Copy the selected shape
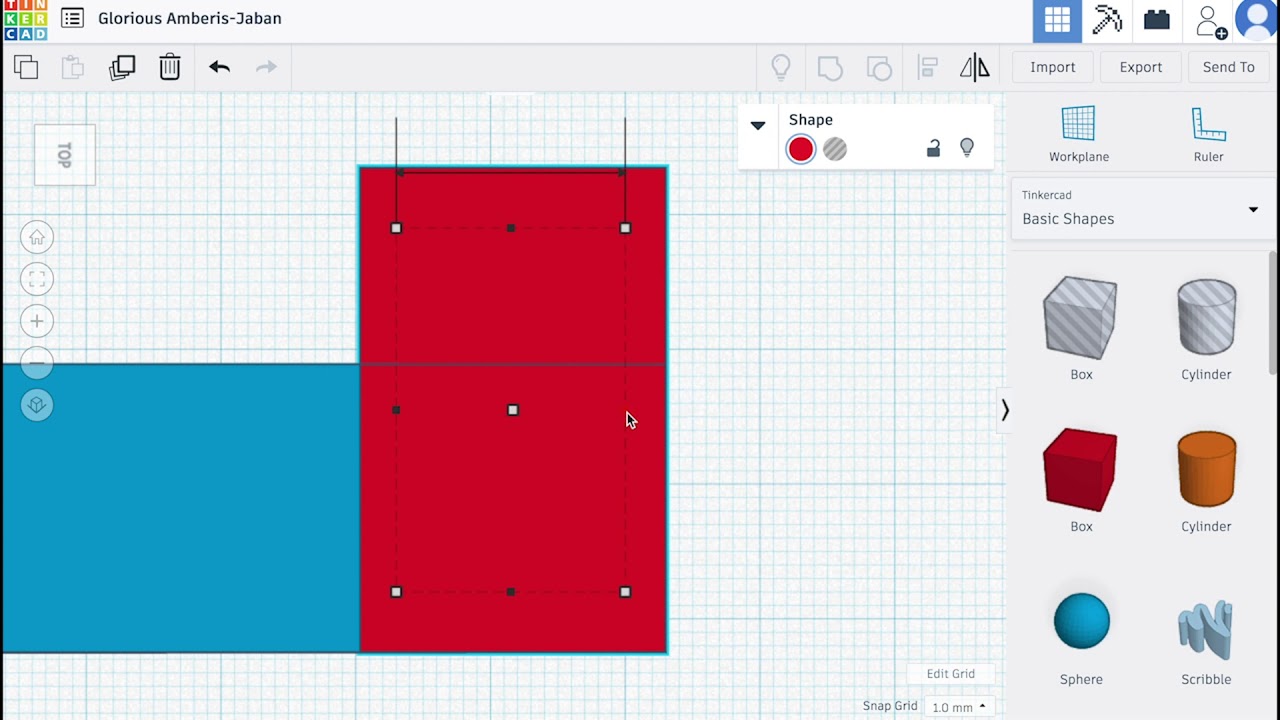The width and height of the screenshot is (1280, 720). point(26,67)
